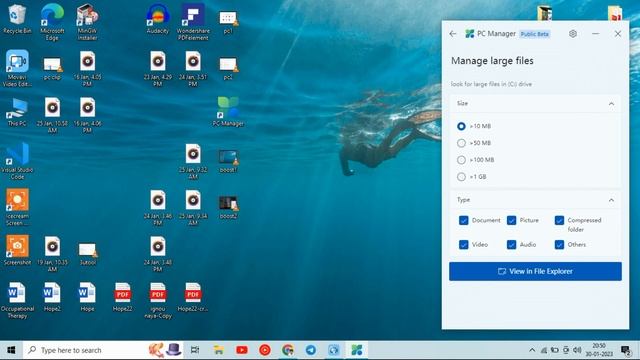This screenshot has width=640, height=360.
Task: Open the notification center icon
Action: [x=625, y=350]
